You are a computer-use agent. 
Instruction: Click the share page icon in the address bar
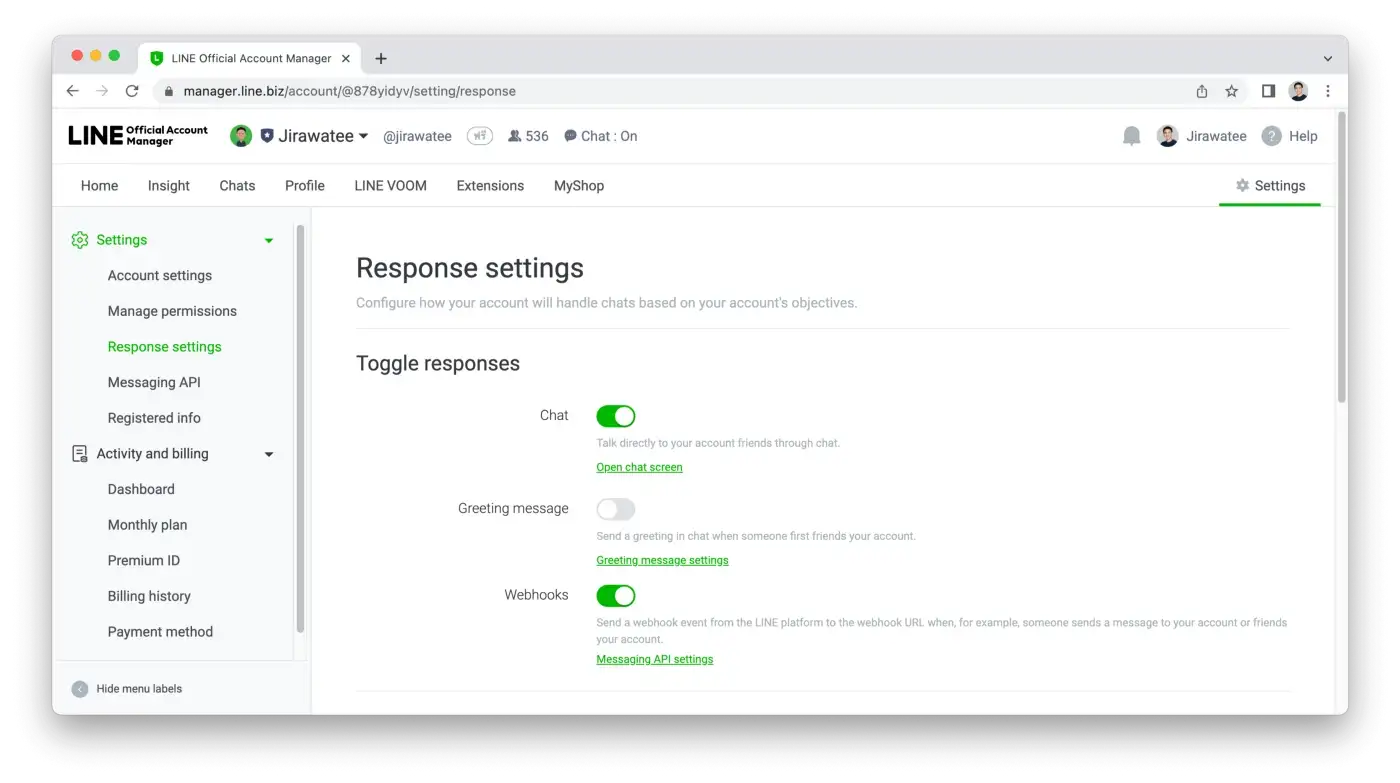point(1202,91)
